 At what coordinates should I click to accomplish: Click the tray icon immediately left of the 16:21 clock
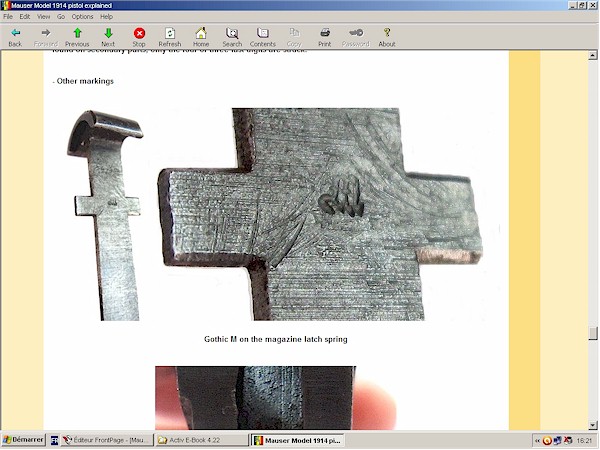[x=568, y=441]
